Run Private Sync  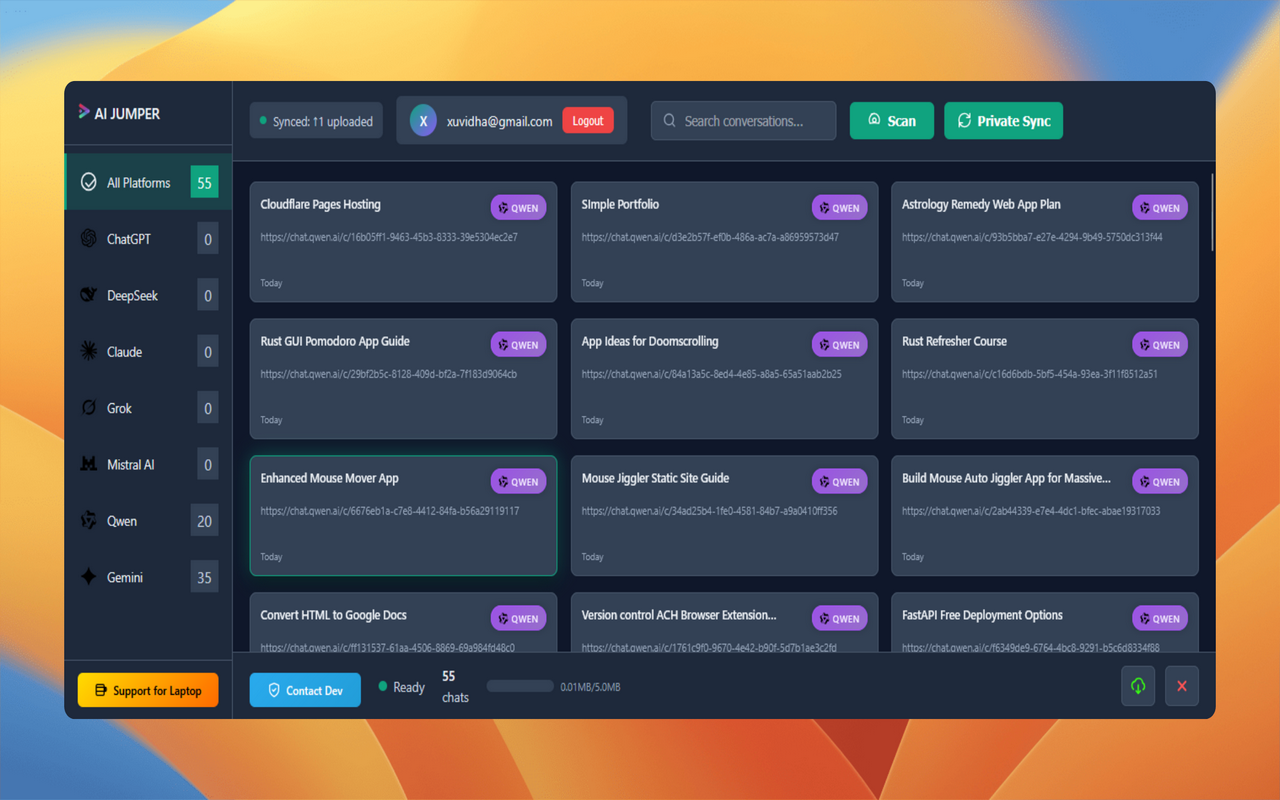coord(1004,121)
